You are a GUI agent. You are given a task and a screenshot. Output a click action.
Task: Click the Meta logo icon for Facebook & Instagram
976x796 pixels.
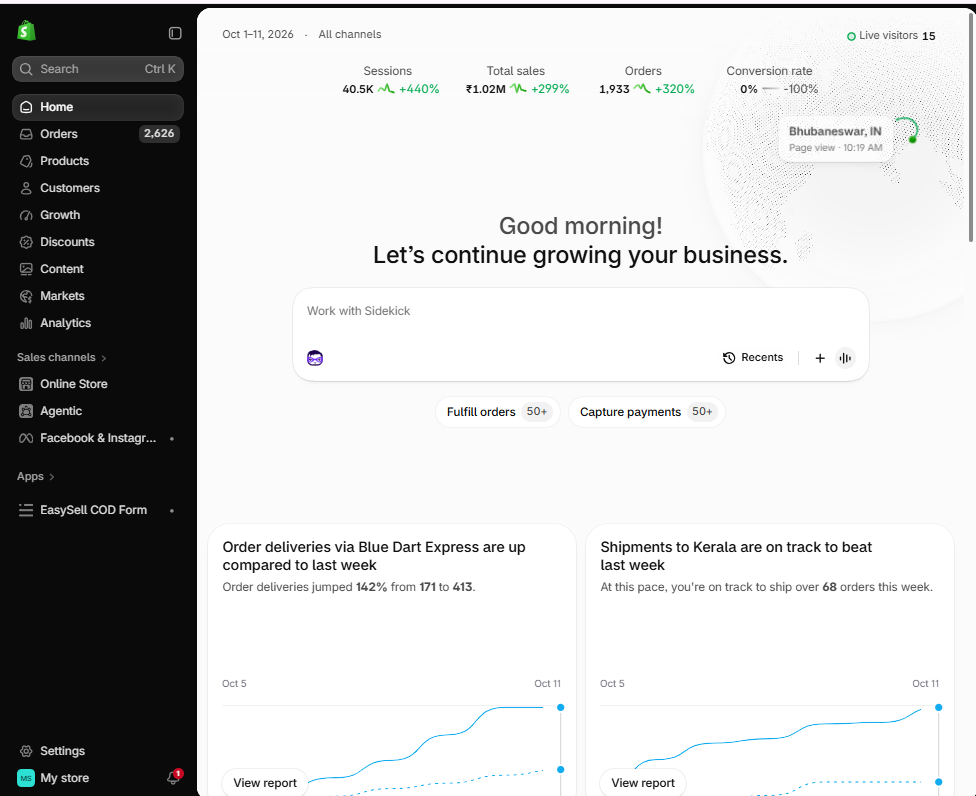coord(26,438)
